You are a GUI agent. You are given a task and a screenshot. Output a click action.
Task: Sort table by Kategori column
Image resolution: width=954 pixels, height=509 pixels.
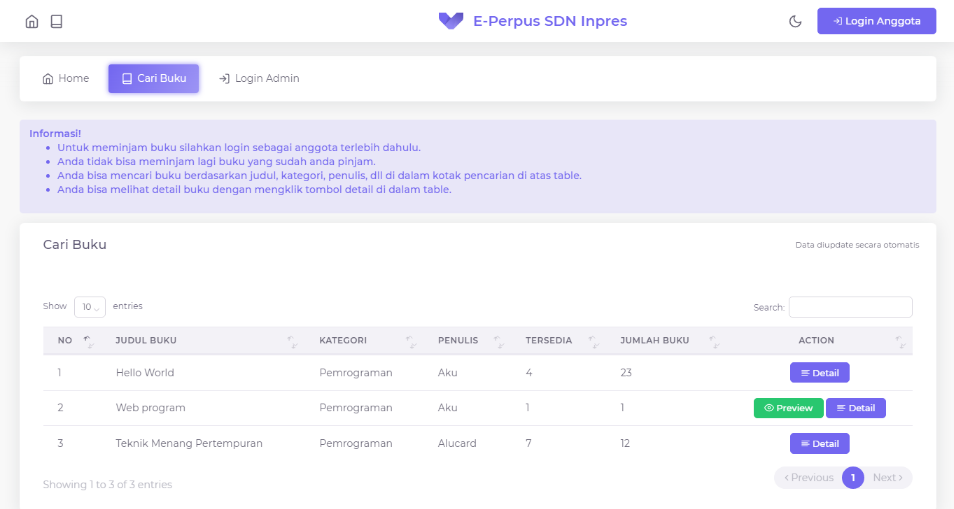point(365,340)
